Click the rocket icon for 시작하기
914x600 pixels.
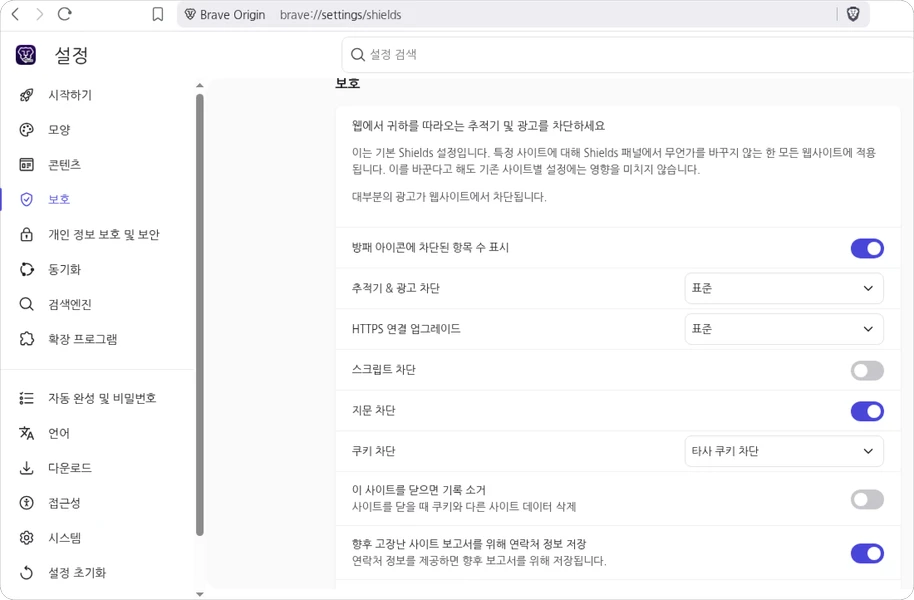27,95
